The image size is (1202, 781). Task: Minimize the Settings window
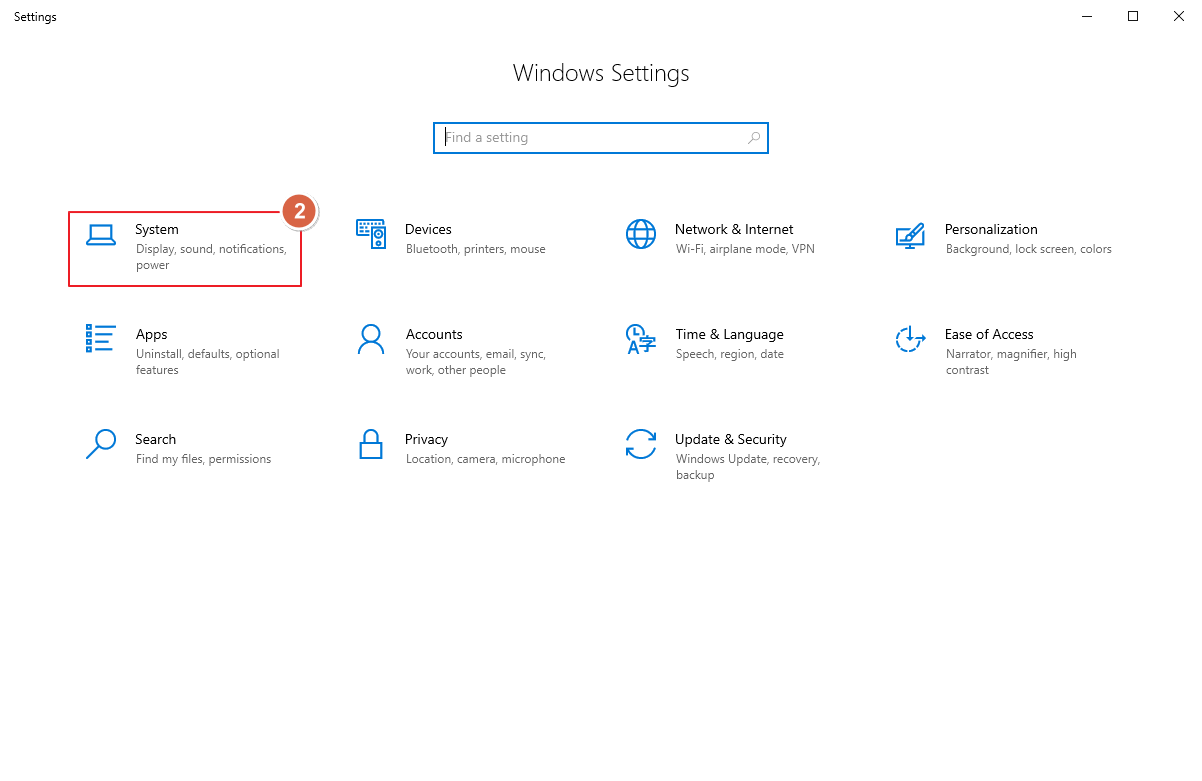(x=1087, y=16)
